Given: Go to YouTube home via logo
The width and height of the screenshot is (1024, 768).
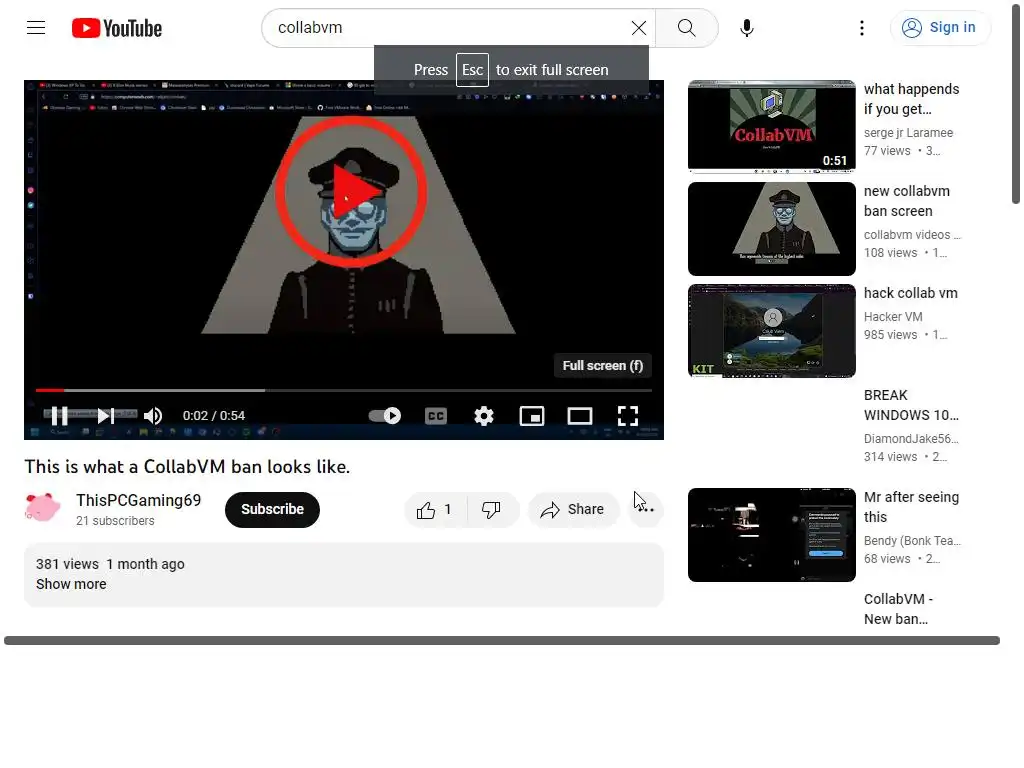Looking at the screenshot, I should click(117, 28).
